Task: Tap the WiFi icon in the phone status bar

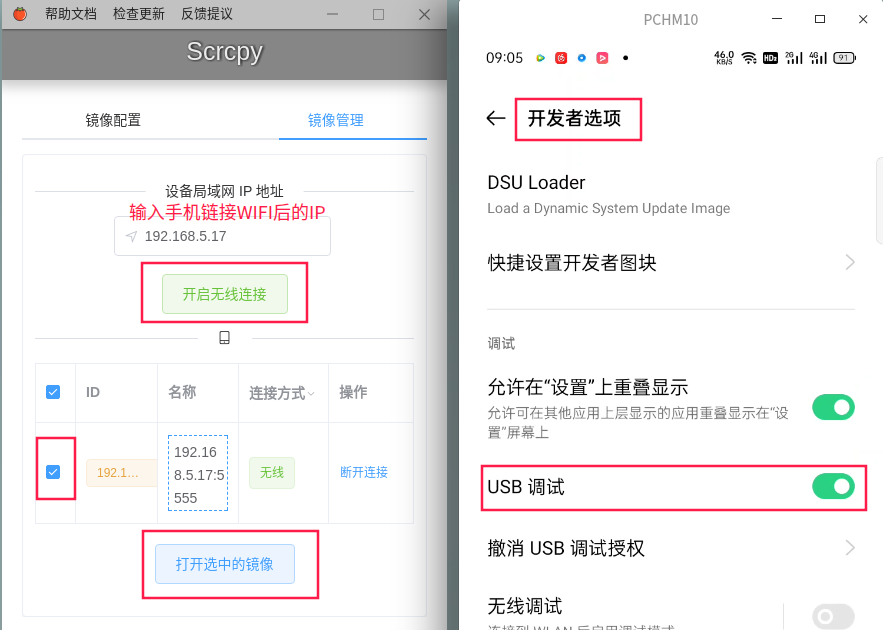Action: pos(748,57)
